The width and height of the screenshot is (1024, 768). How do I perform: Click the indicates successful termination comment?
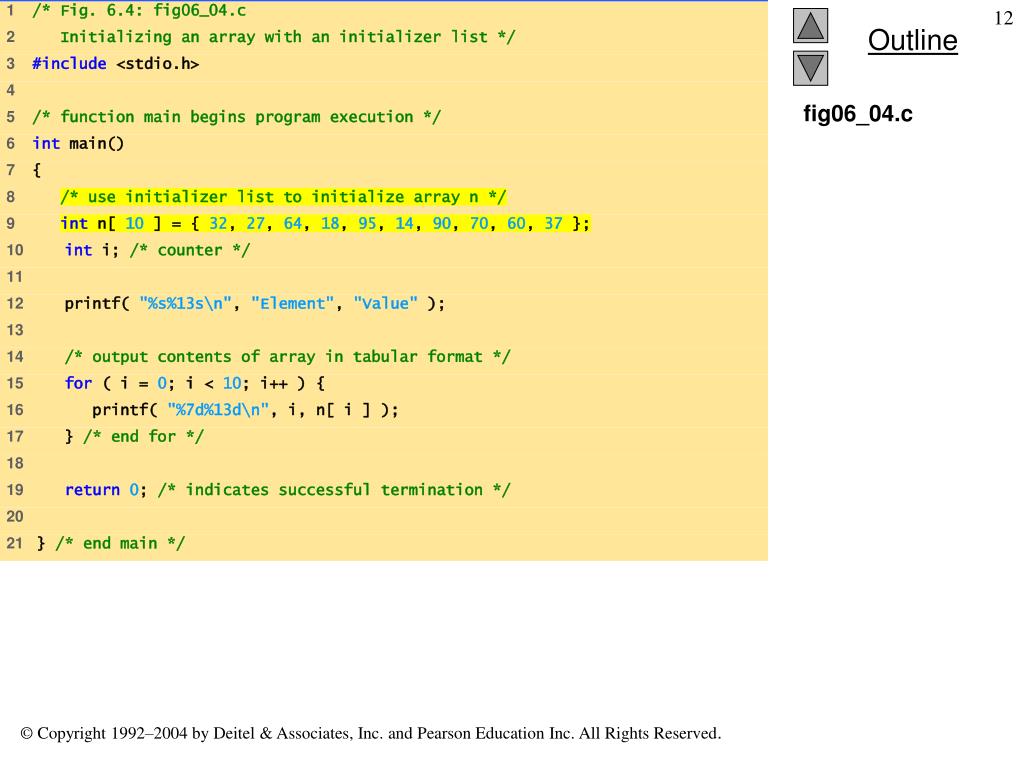click(x=334, y=490)
